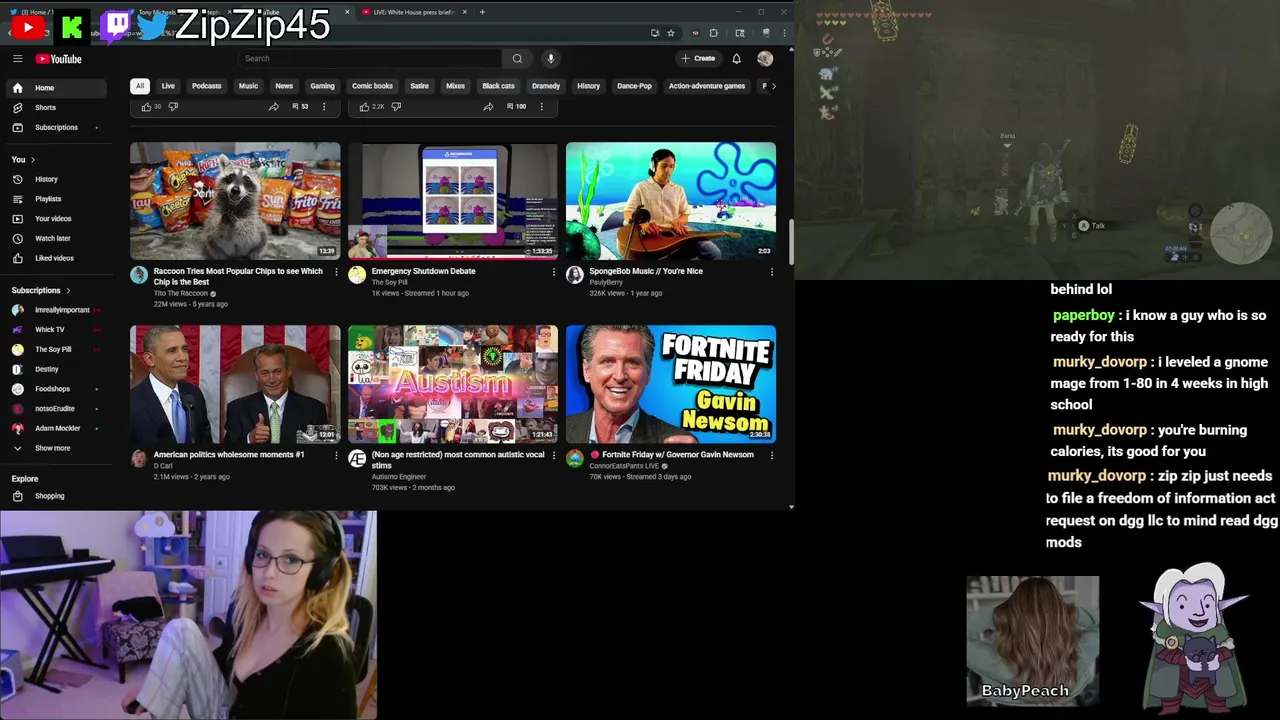Viewport: 1280px width, 720px height.
Task: Open American politics wholesome moments title
Action: 229,455
